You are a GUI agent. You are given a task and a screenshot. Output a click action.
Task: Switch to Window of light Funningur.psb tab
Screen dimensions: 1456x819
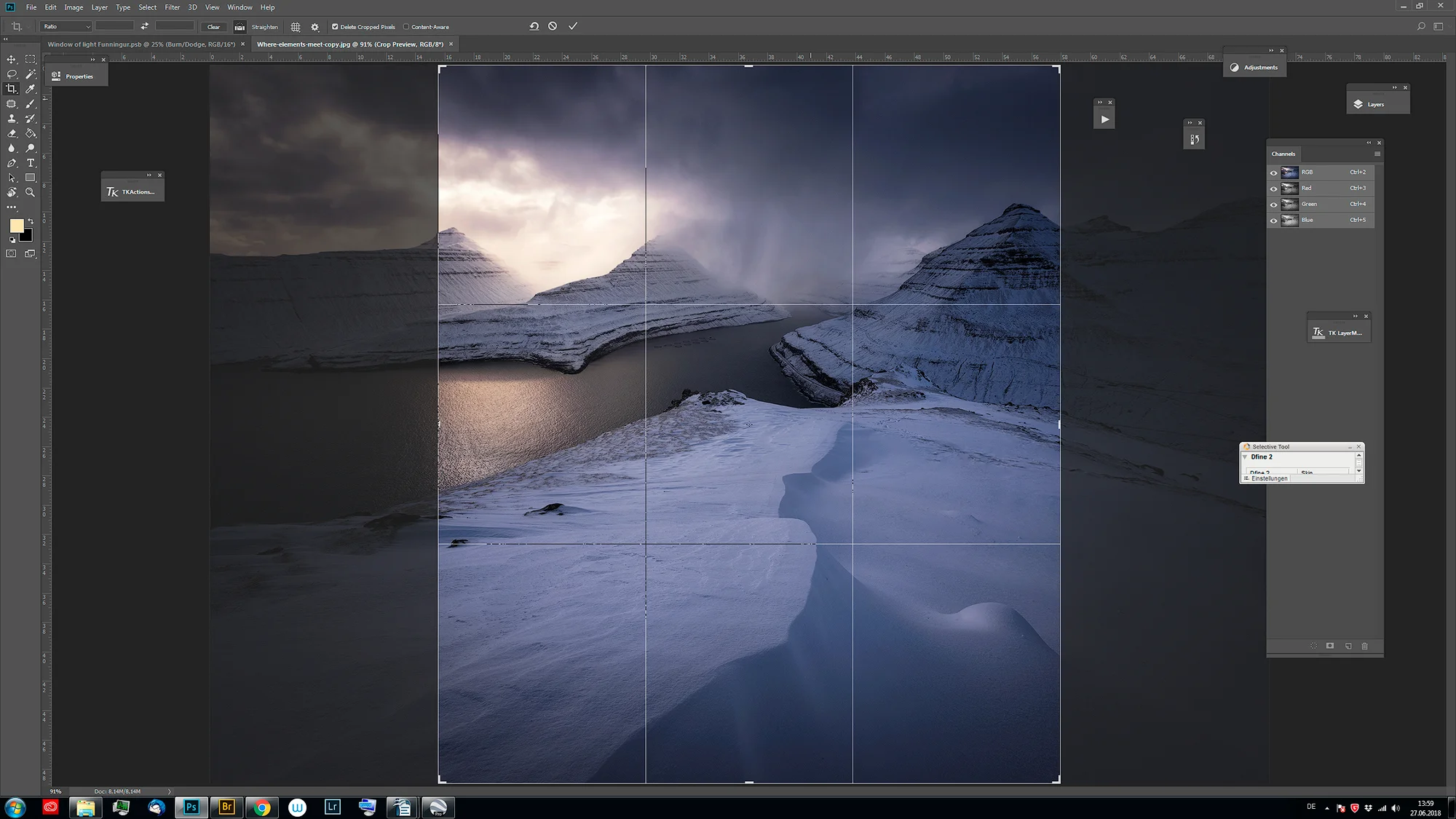pos(141,44)
